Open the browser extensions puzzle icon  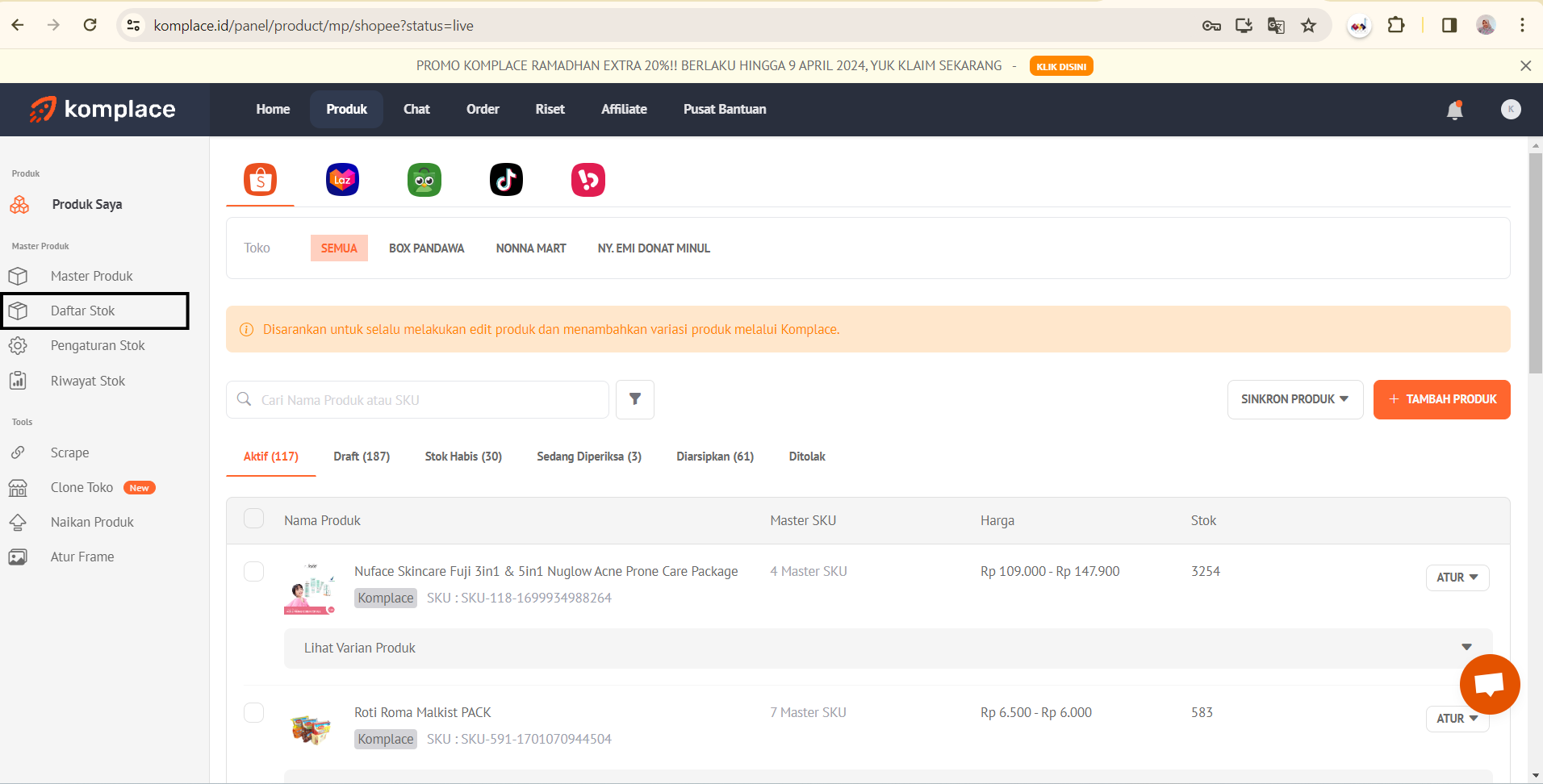pyautogui.click(x=1396, y=25)
